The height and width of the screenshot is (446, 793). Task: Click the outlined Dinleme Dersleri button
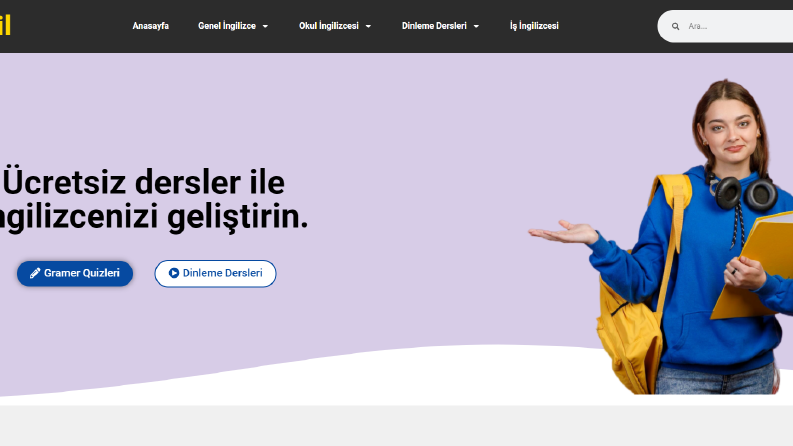(x=215, y=274)
